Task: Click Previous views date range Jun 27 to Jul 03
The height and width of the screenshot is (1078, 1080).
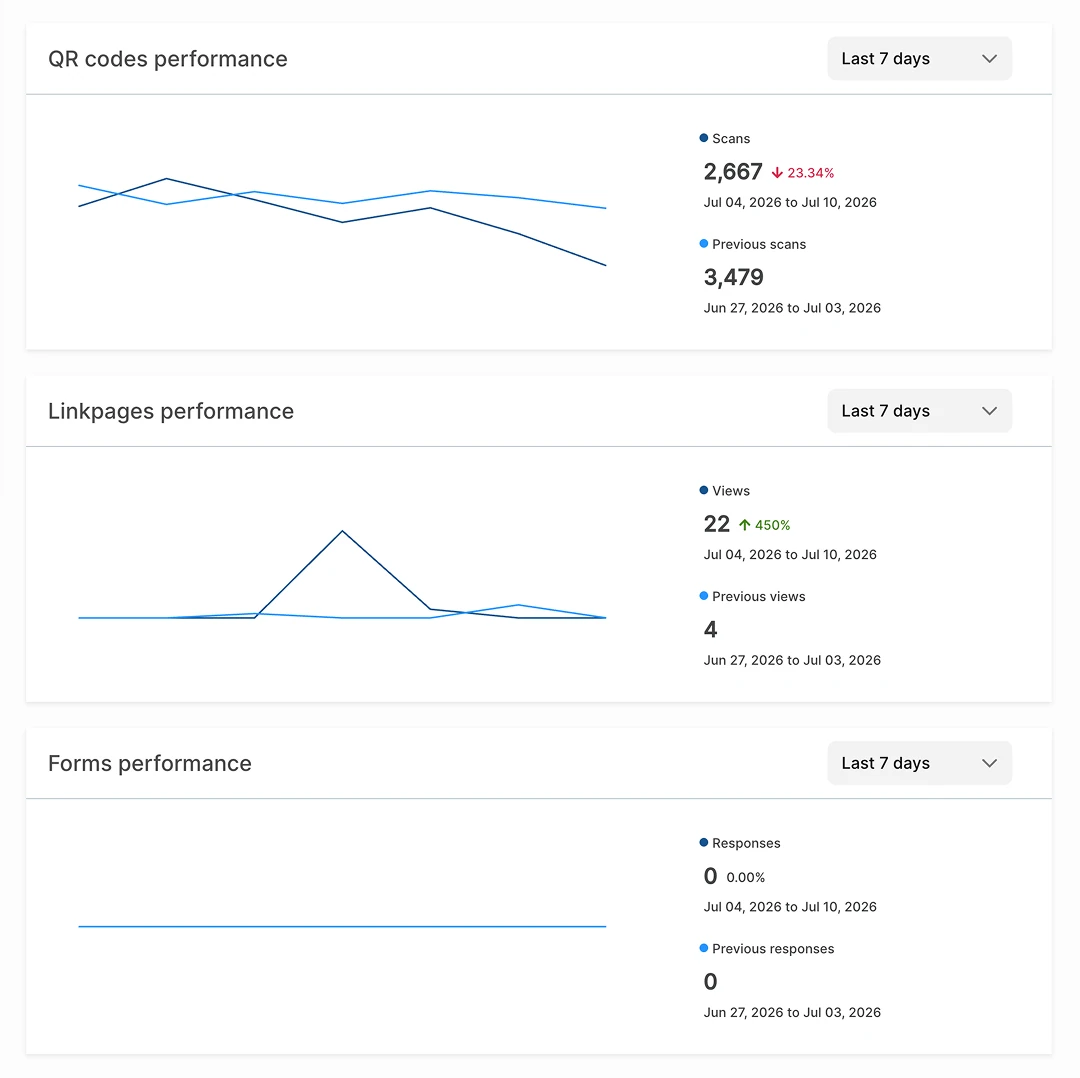Action: pyautogui.click(x=792, y=660)
